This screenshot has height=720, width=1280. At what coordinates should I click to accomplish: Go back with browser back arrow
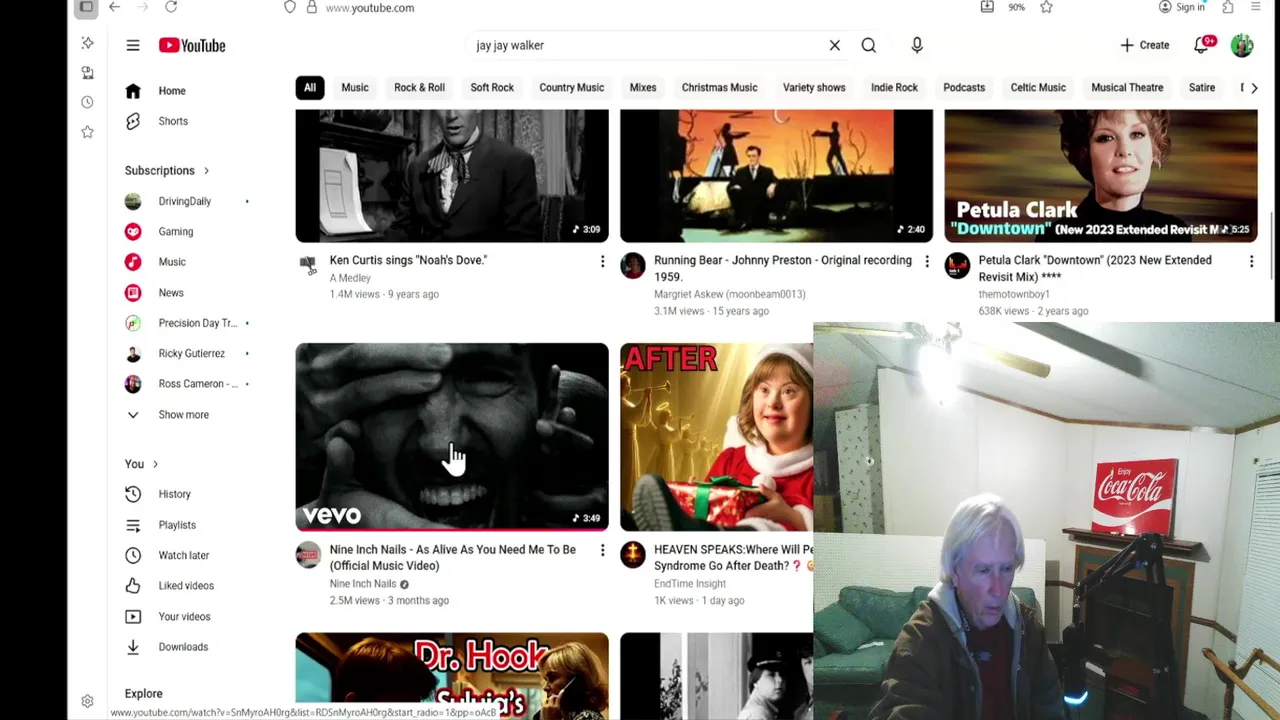point(115,7)
